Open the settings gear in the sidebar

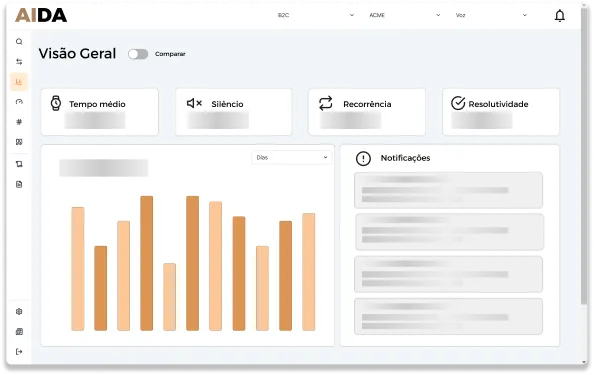[19, 312]
